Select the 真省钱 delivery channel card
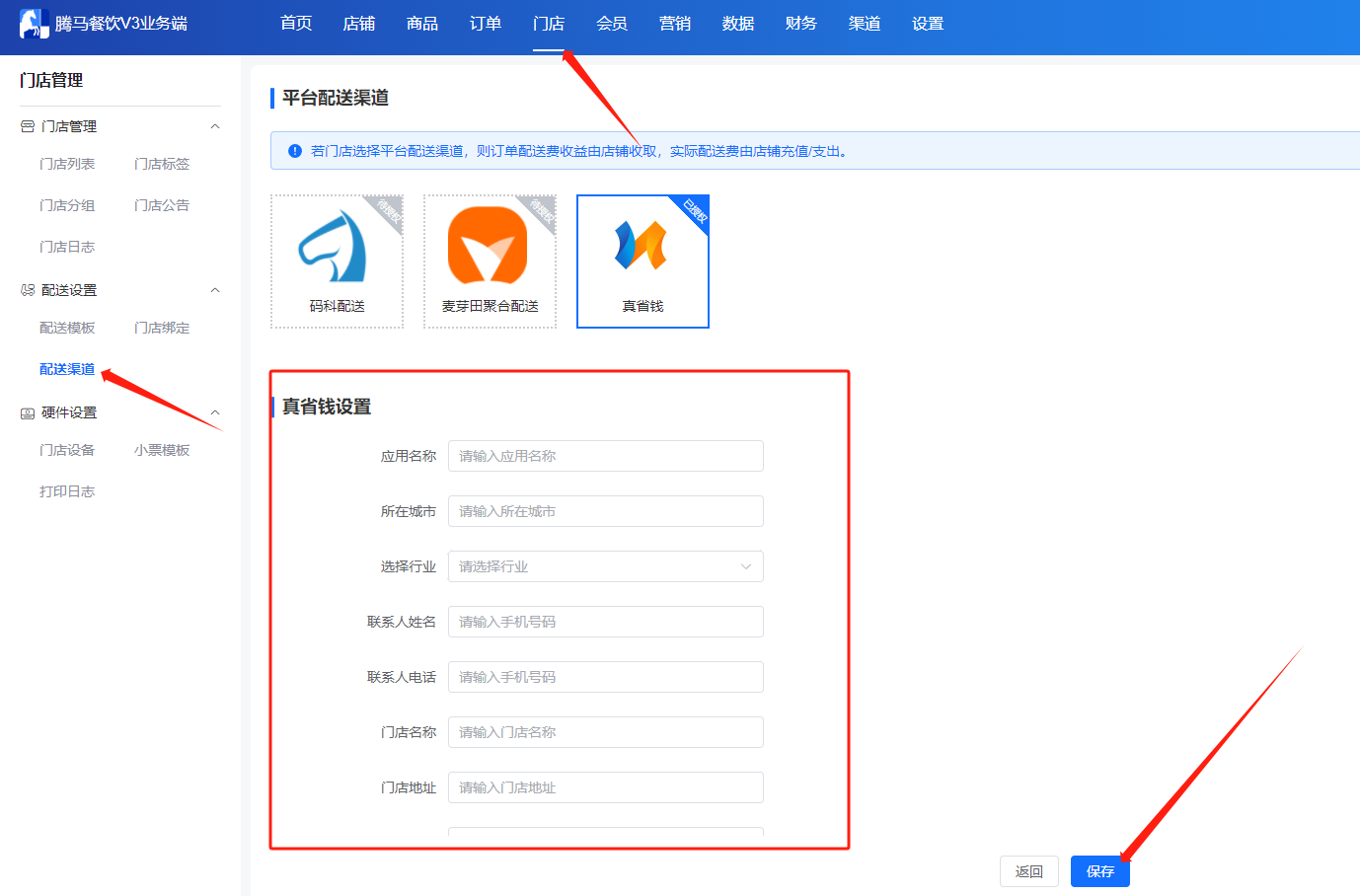 642,261
